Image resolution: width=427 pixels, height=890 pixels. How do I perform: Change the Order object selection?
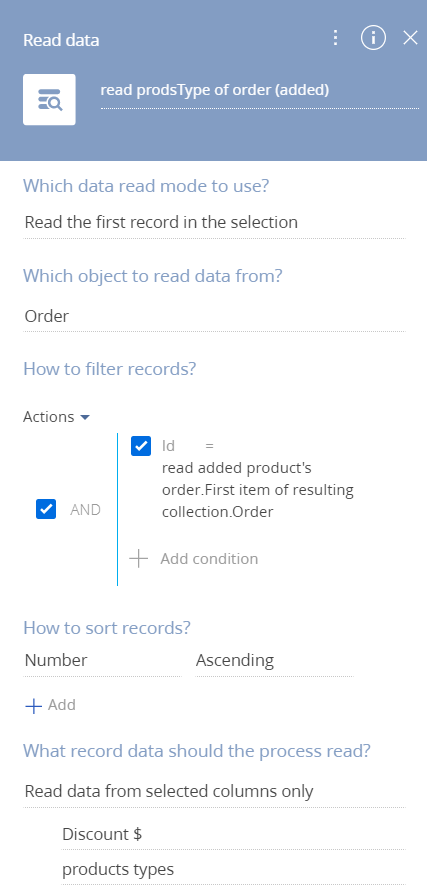click(215, 316)
